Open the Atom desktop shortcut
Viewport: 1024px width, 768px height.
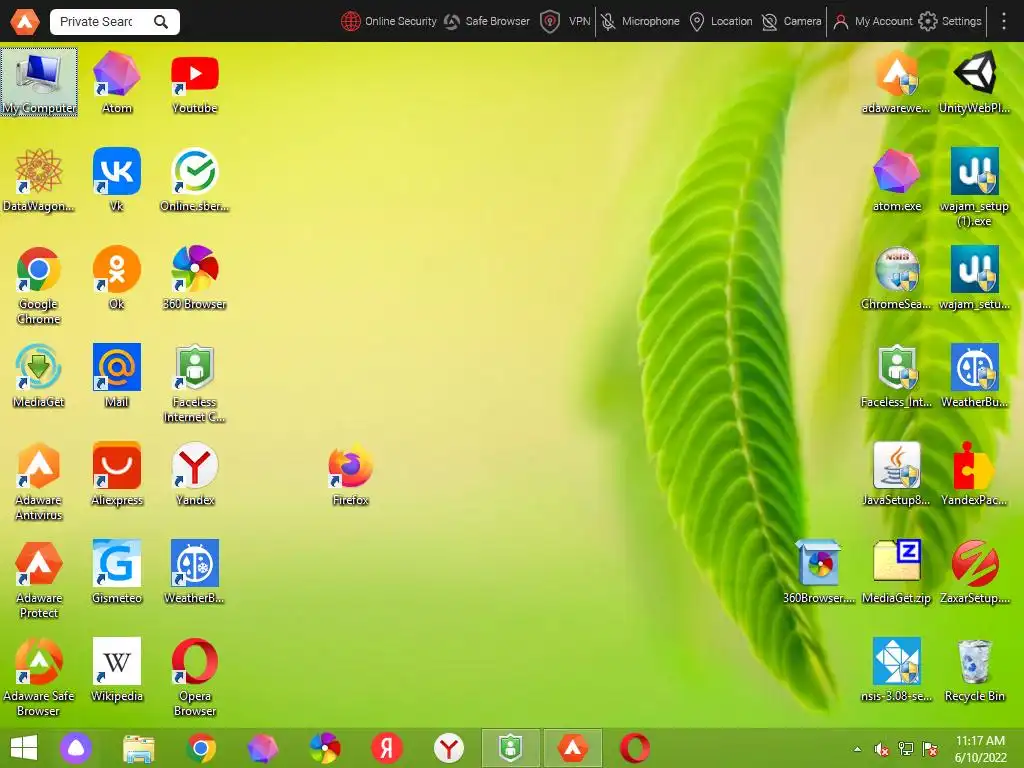point(116,82)
